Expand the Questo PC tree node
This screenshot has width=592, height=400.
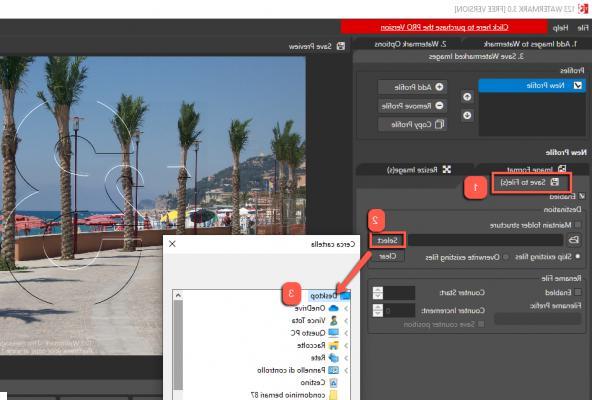345,333
